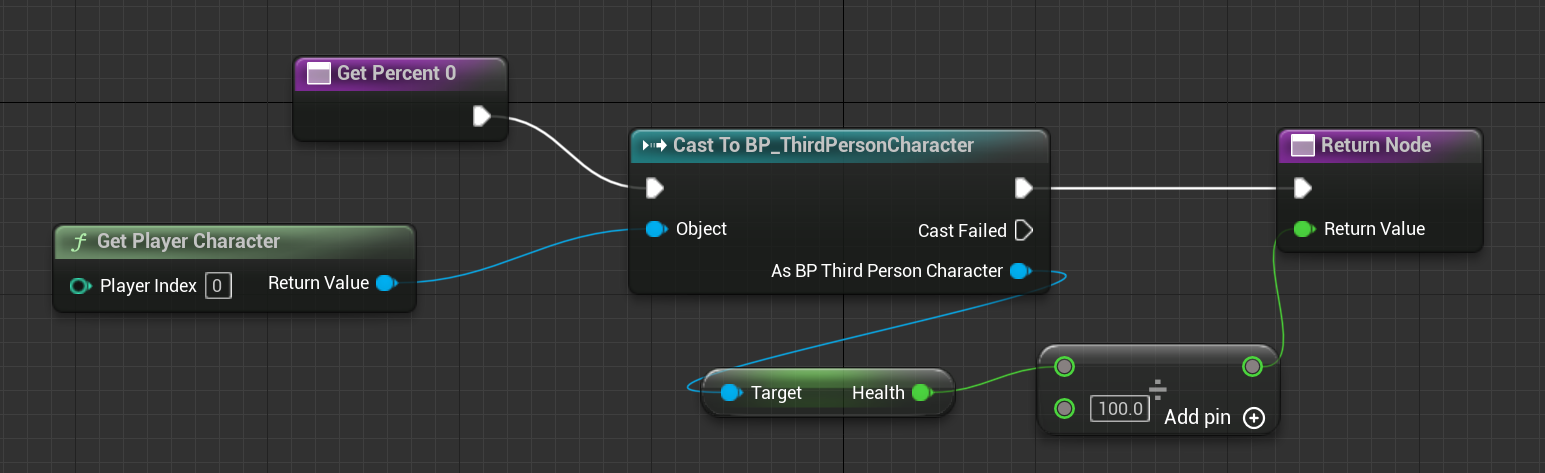
Task: Click Get Player Character's Return Value output pin
Action: pos(384,284)
